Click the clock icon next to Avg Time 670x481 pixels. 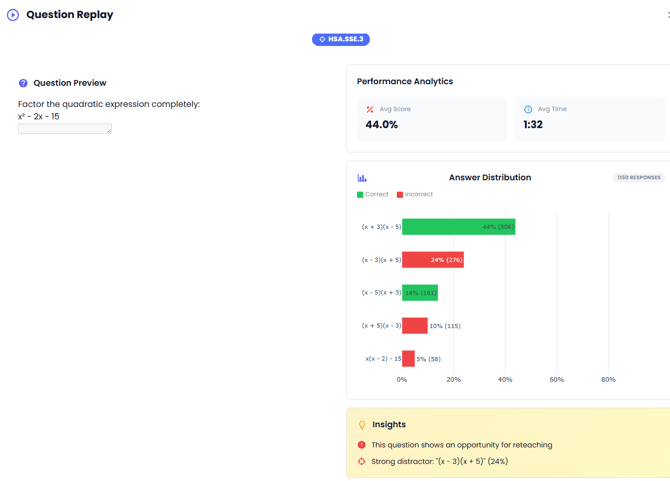(x=528, y=109)
